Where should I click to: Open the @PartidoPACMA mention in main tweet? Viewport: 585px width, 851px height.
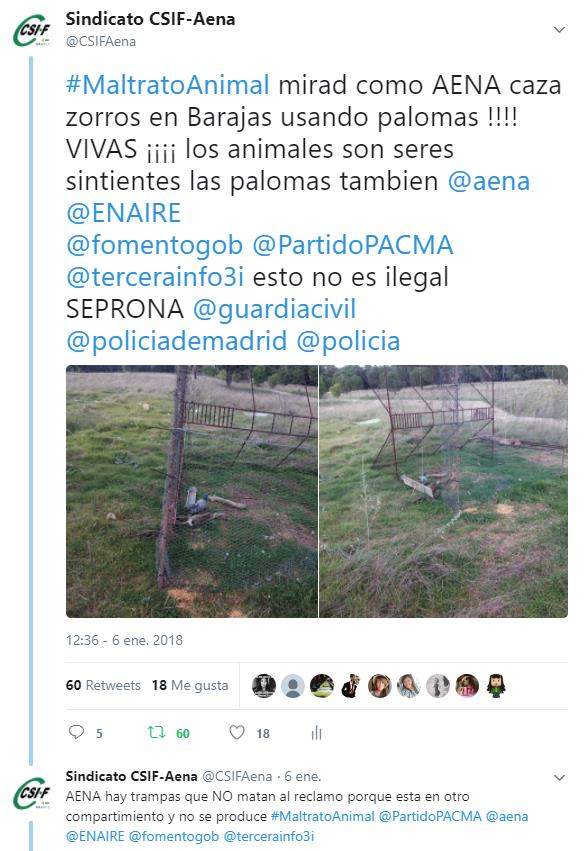(353, 245)
